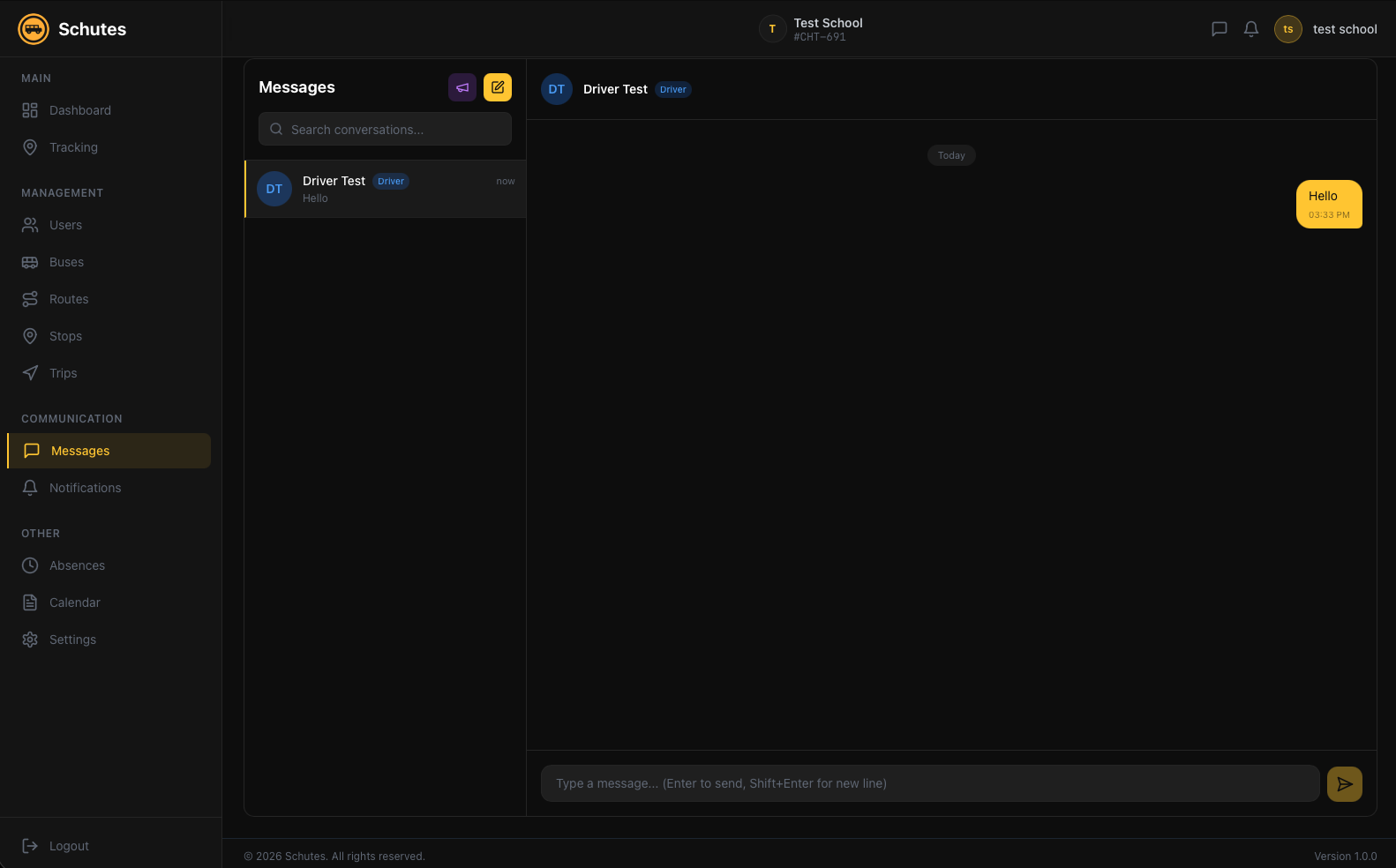Click the Test School organization name
This screenshot has height=868, width=1396.
828,23
